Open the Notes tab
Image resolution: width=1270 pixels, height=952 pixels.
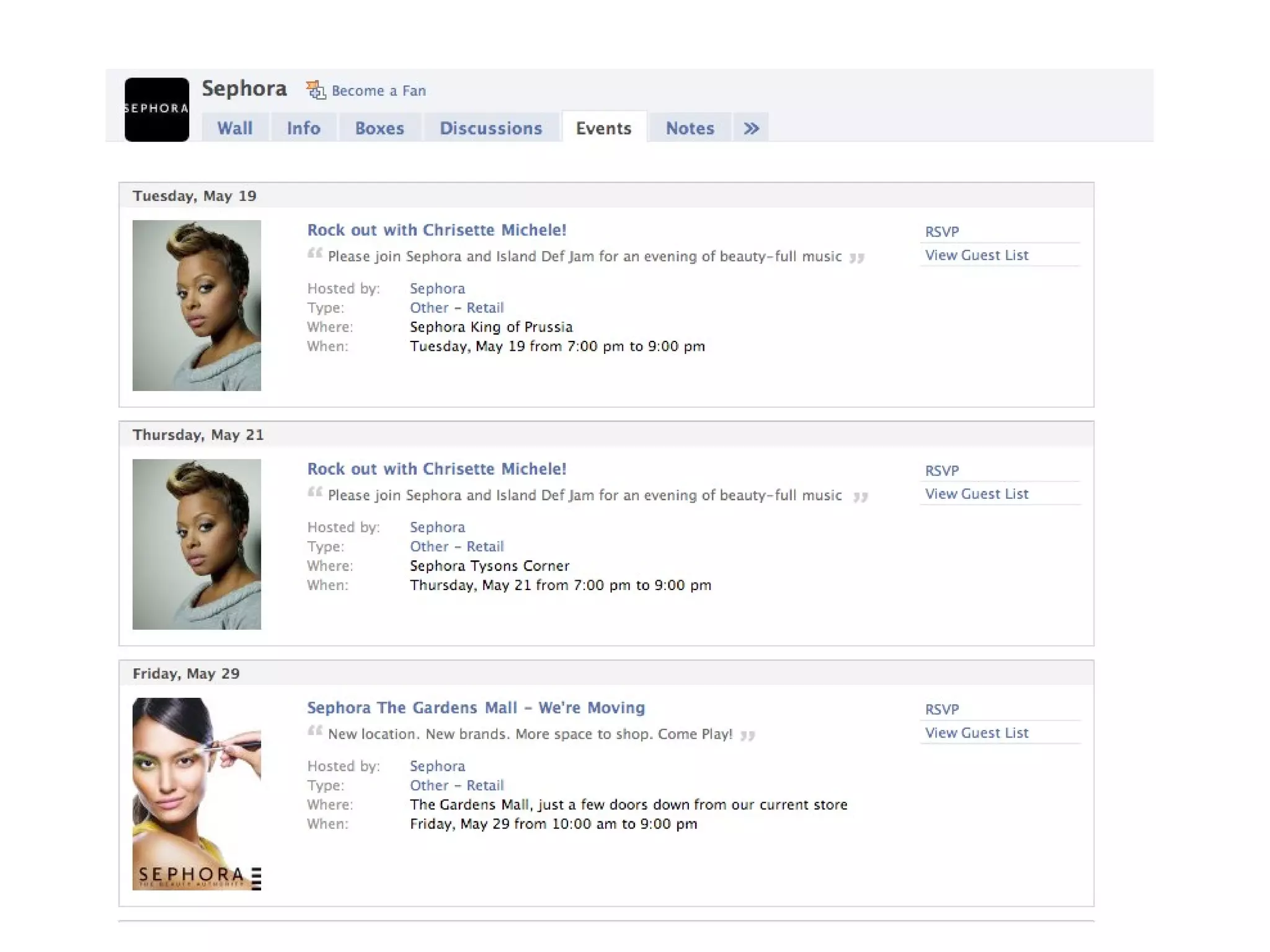[x=690, y=128]
